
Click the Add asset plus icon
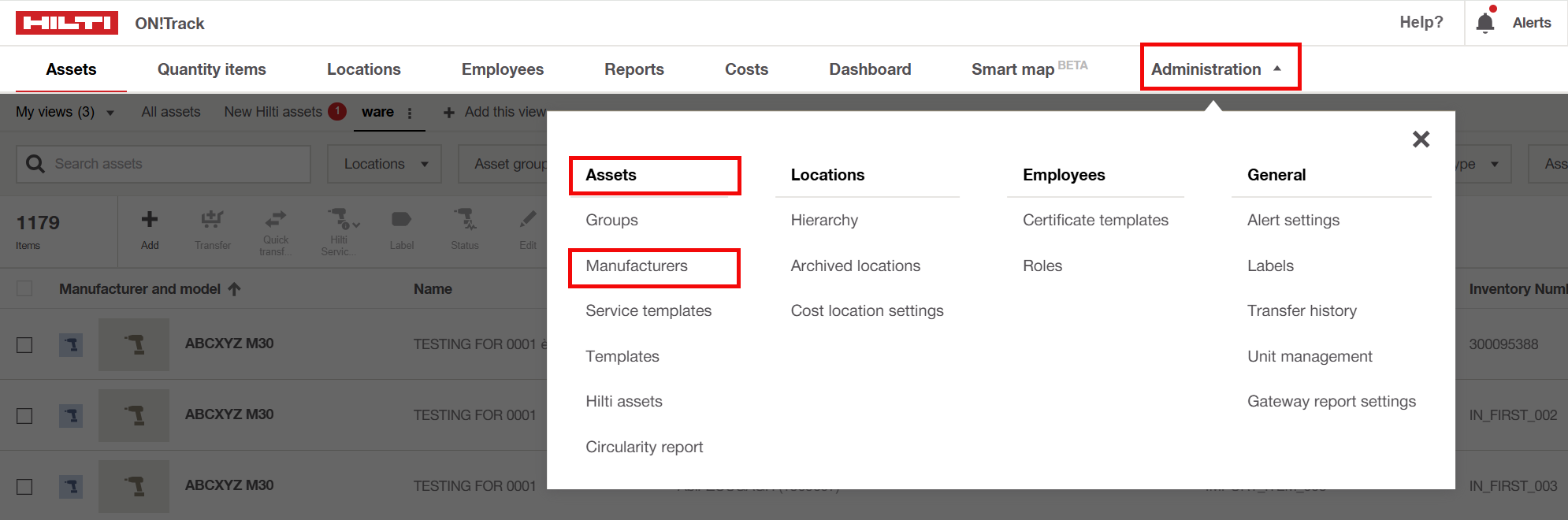(150, 220)
